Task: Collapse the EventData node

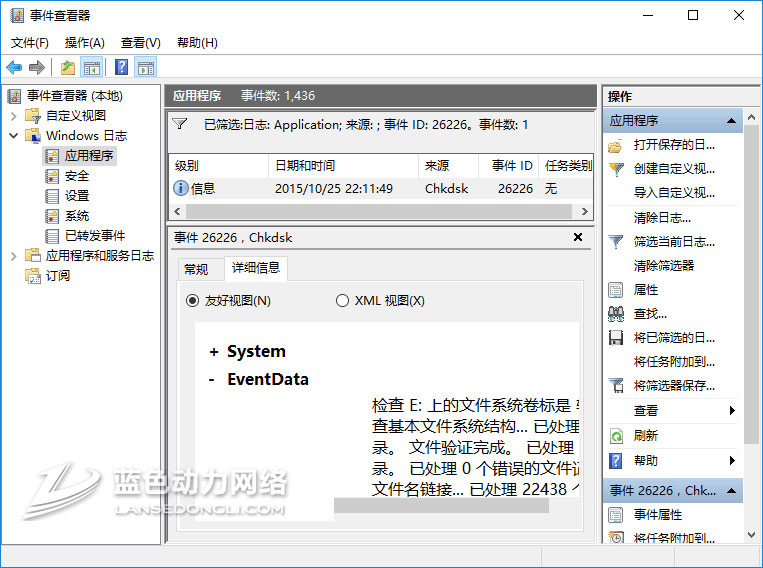Action: [x=212, y=380]
